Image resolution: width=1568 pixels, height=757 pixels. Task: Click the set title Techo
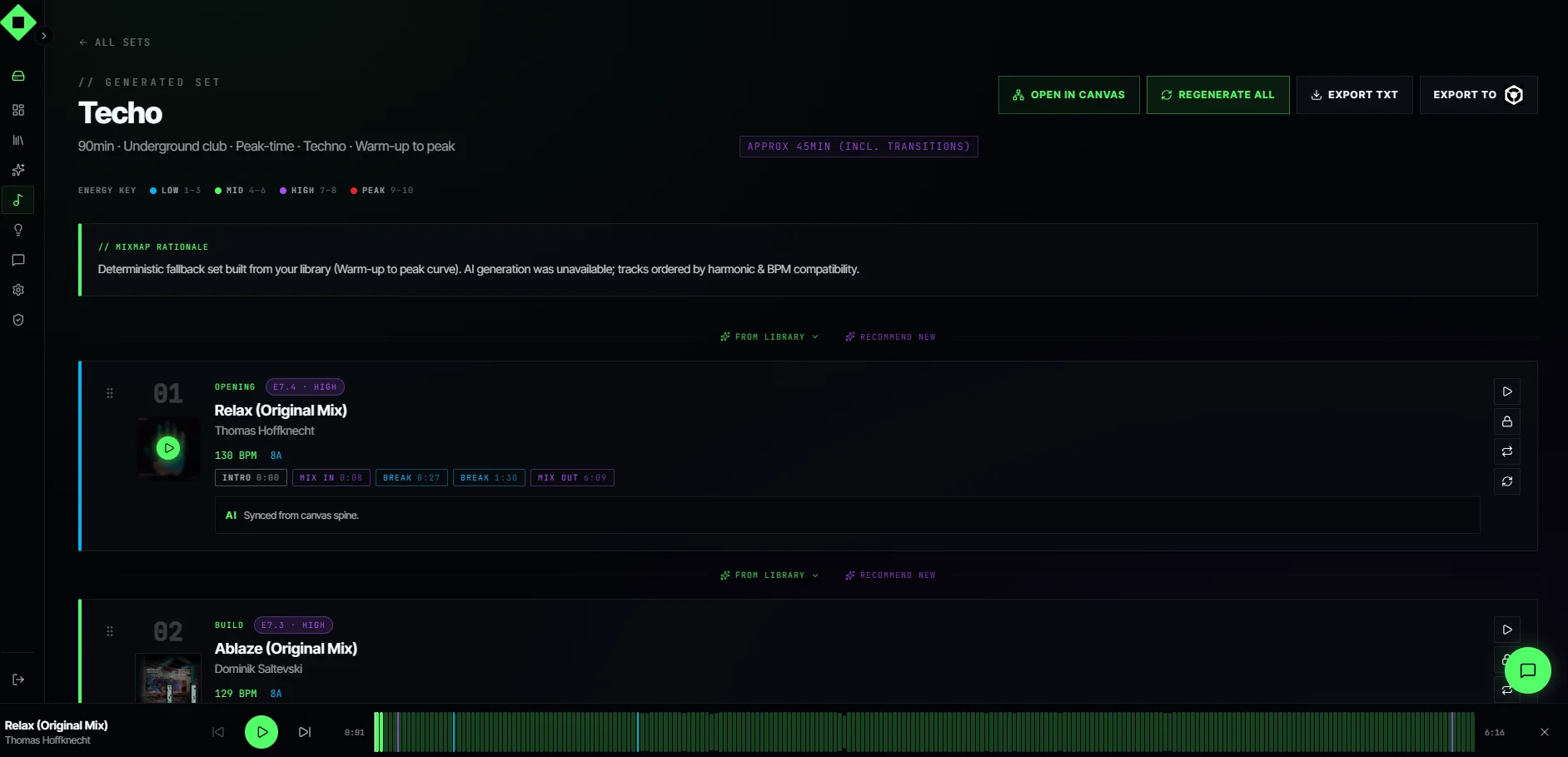121,113
